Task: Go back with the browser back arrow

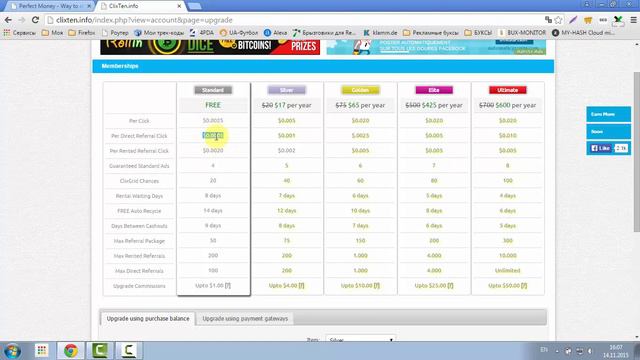Action: (x=8, y=20)
